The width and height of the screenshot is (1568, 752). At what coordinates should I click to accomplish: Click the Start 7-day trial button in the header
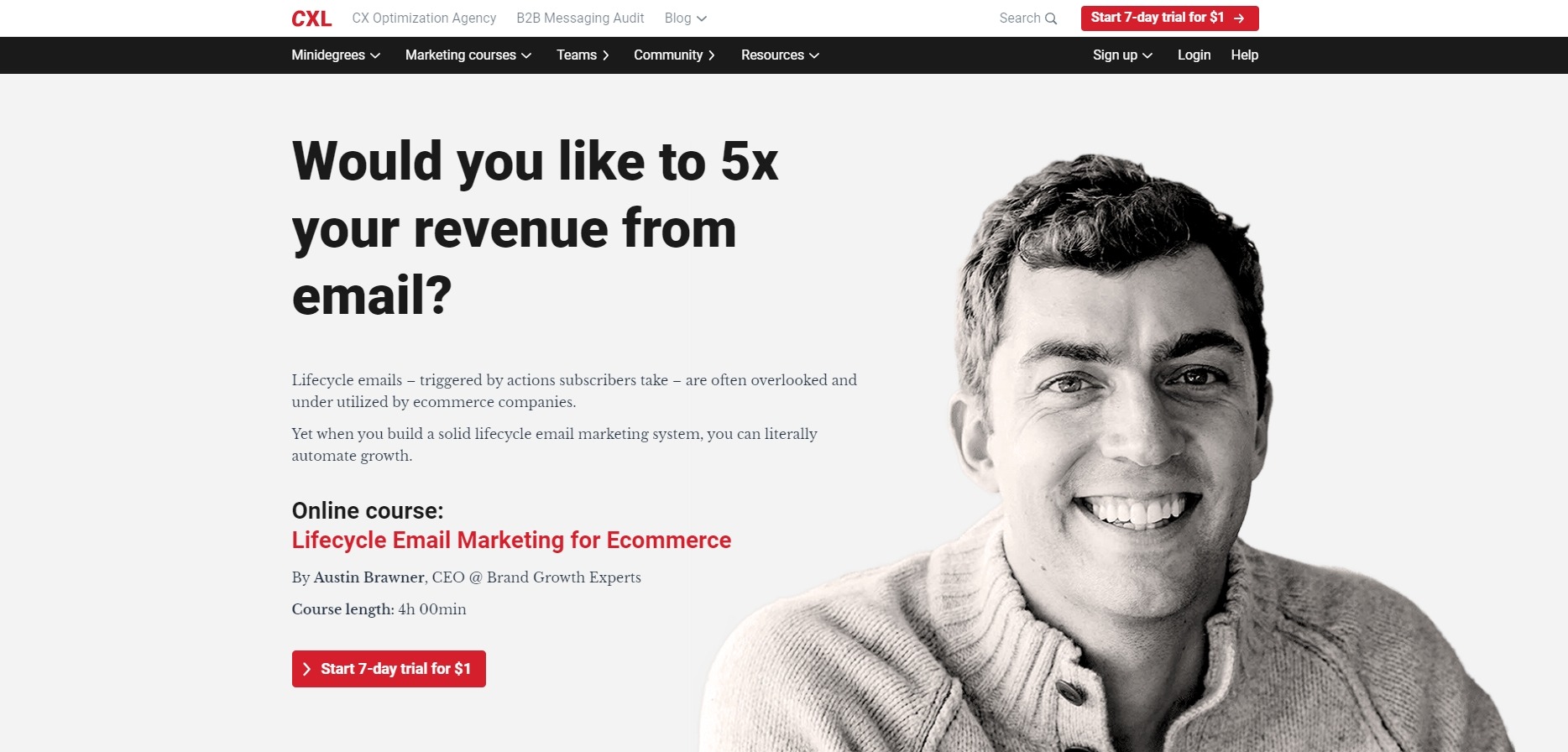point(1169,18)
